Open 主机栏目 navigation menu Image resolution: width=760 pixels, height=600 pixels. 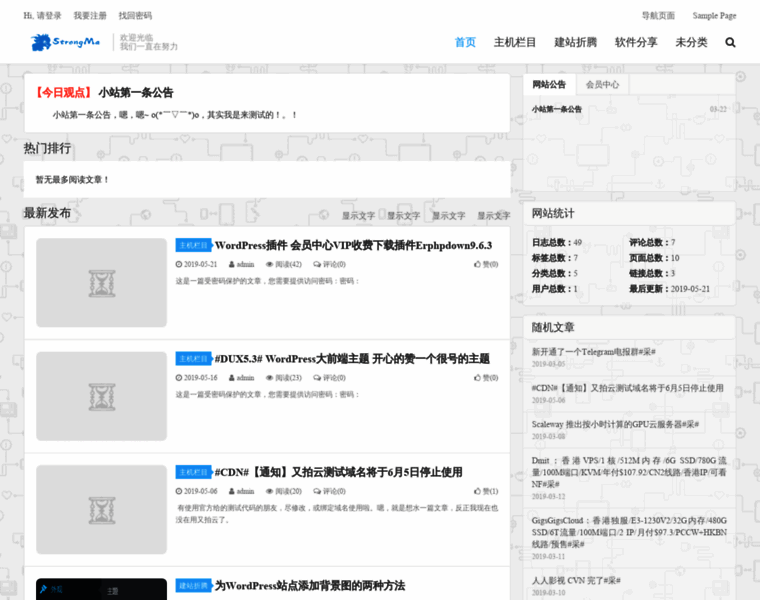[x=515, y=43]
